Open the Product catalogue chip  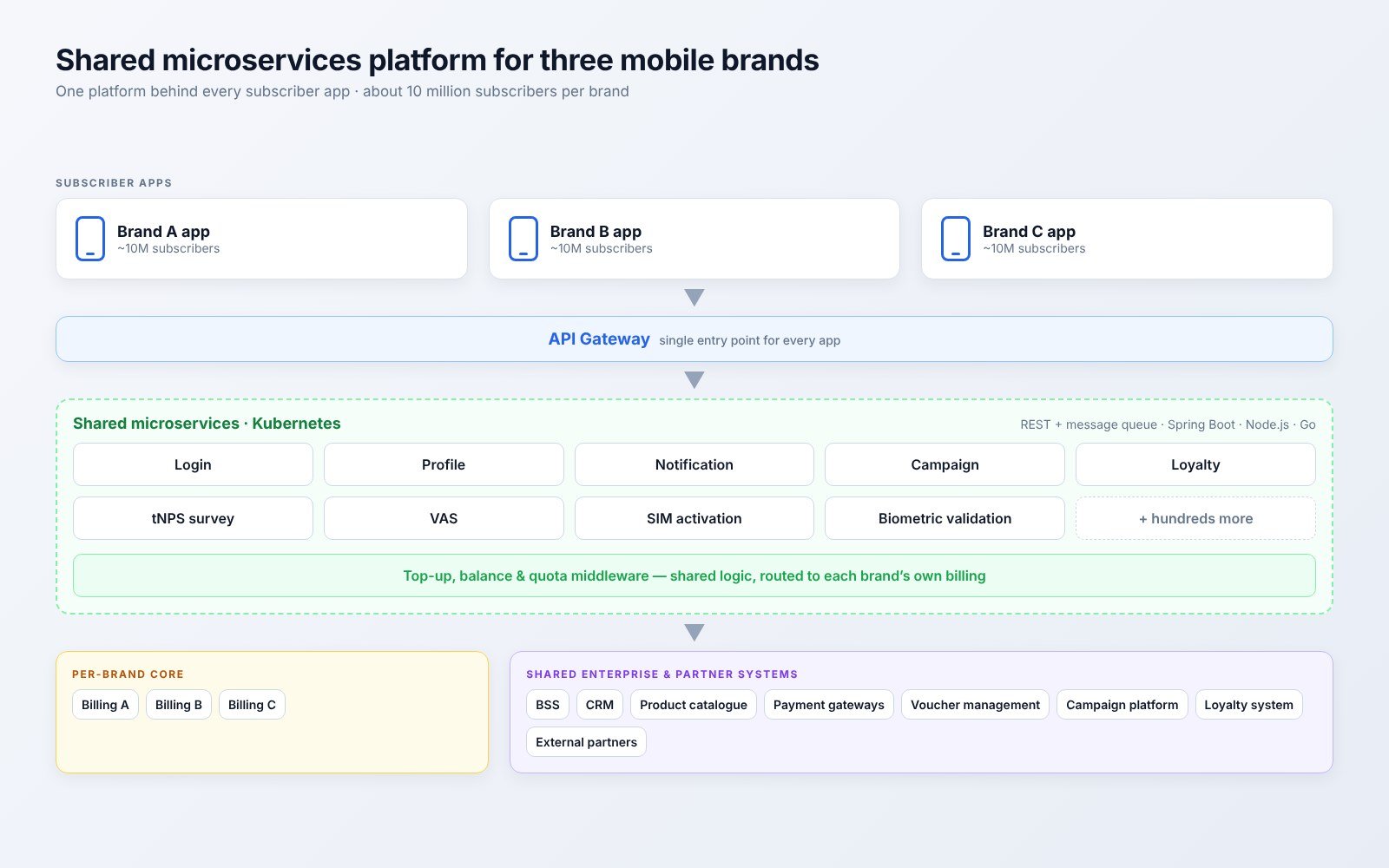pos(694,705)
